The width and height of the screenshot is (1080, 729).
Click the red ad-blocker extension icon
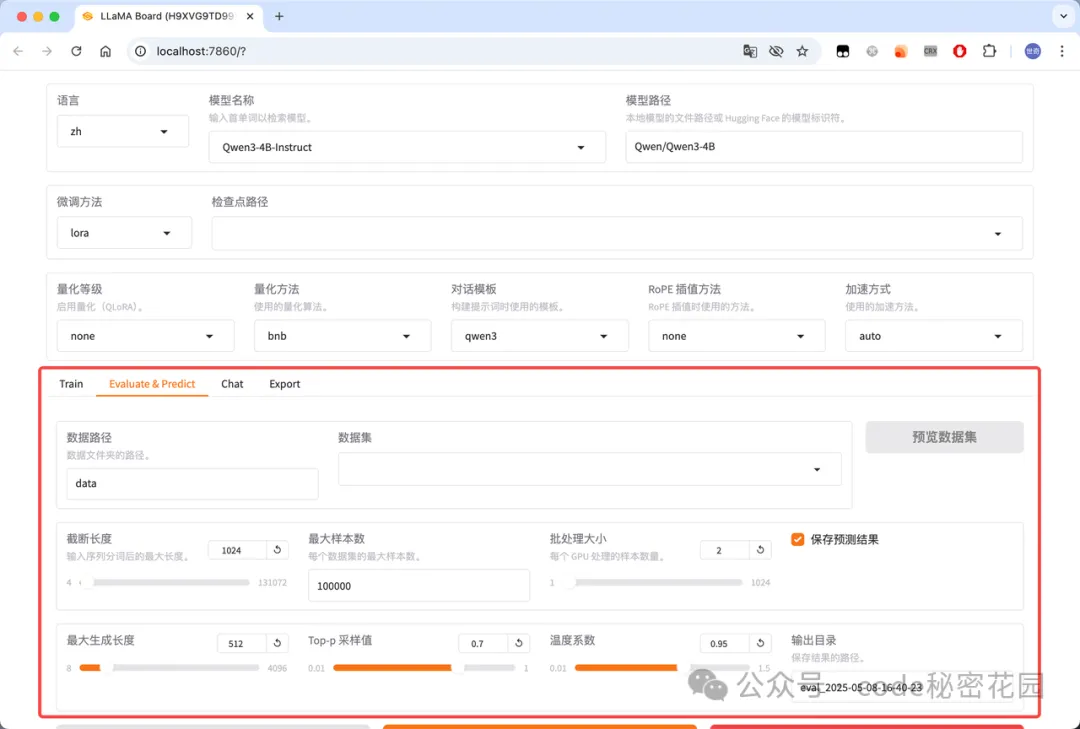(959, 51)
